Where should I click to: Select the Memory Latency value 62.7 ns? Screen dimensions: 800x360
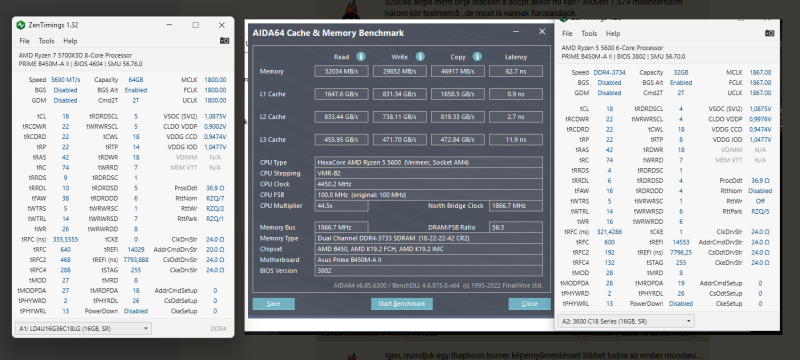coord(516,71)
